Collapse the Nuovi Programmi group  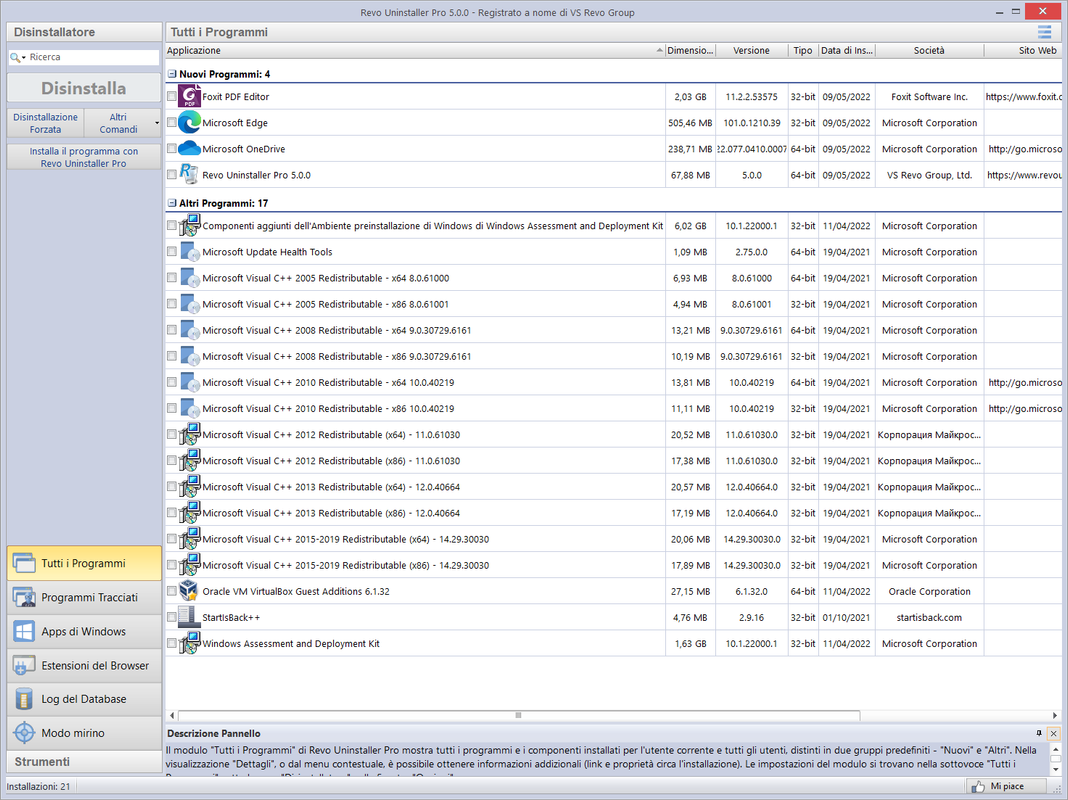[172, 74]
